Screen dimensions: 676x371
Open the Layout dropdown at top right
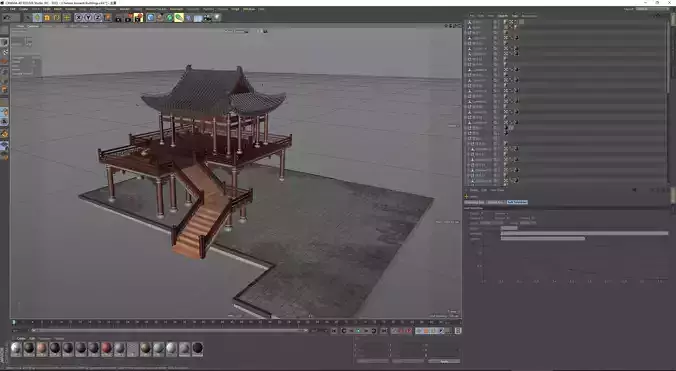click(653, 9)
